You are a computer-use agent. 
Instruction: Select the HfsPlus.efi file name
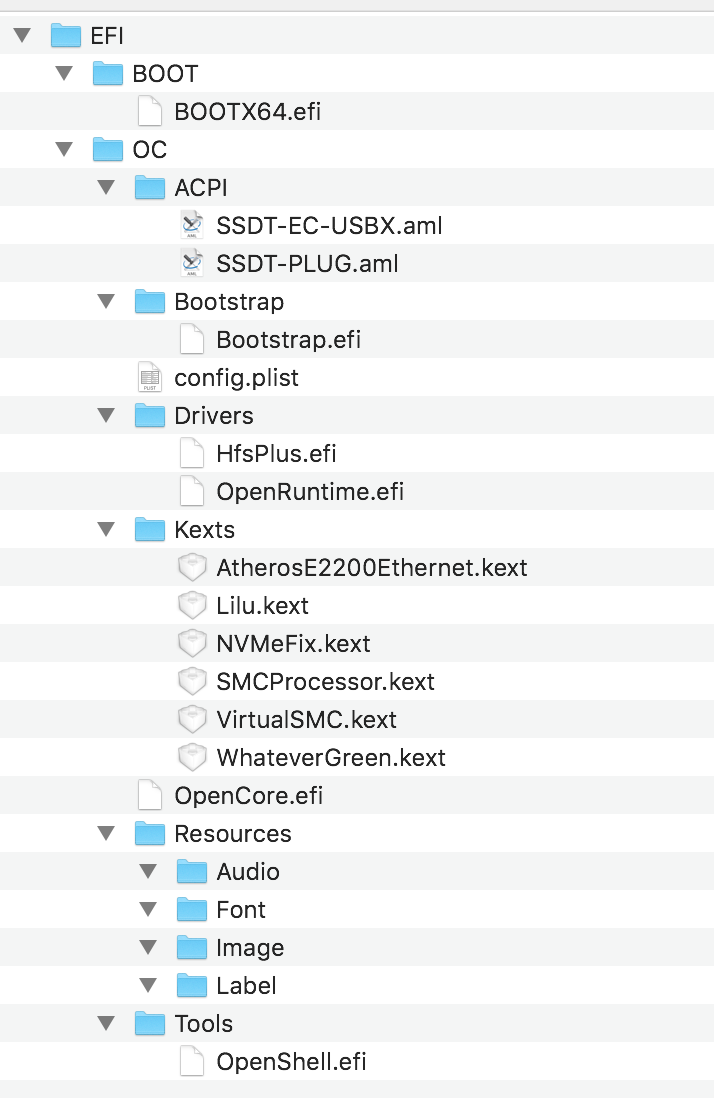pos(276,454)
